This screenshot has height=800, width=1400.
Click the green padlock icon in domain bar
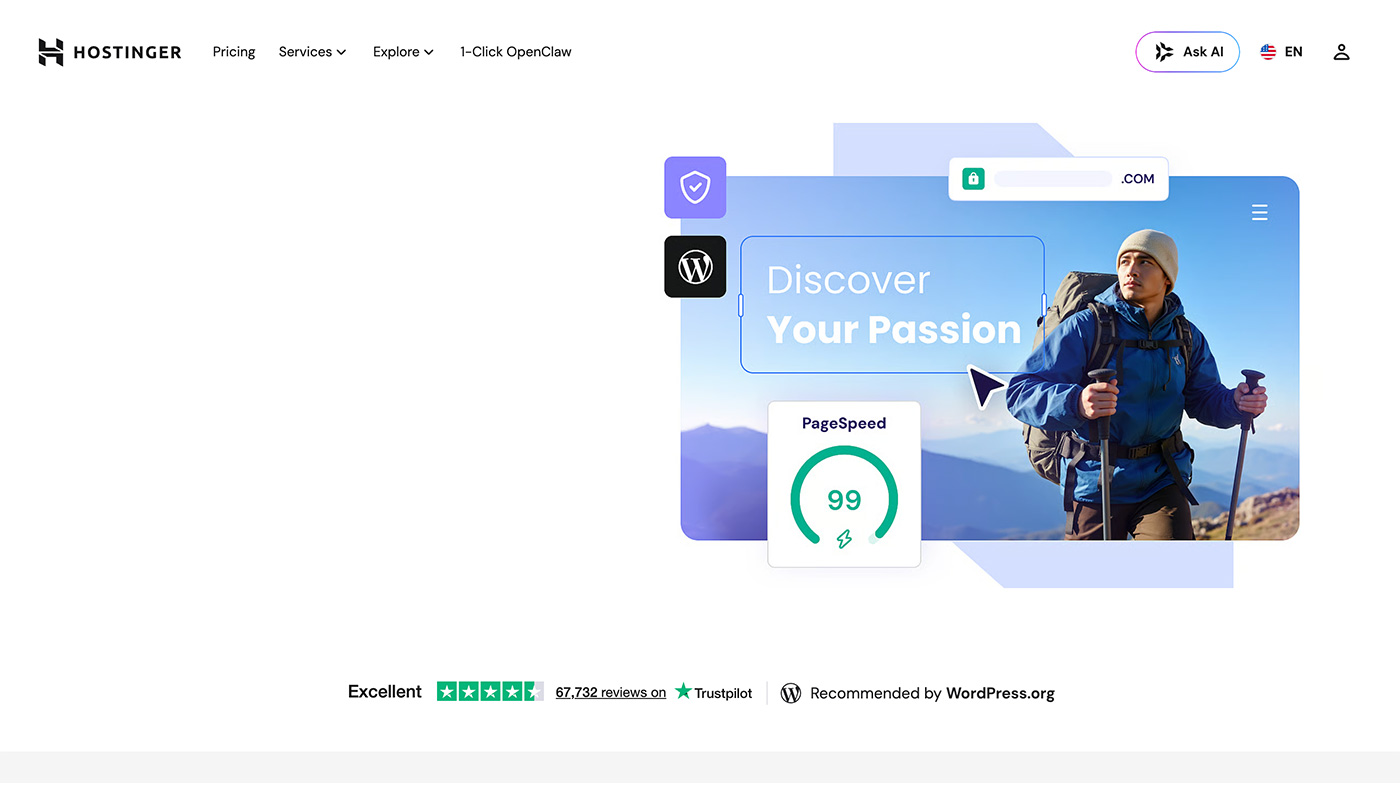click(973, 179)
